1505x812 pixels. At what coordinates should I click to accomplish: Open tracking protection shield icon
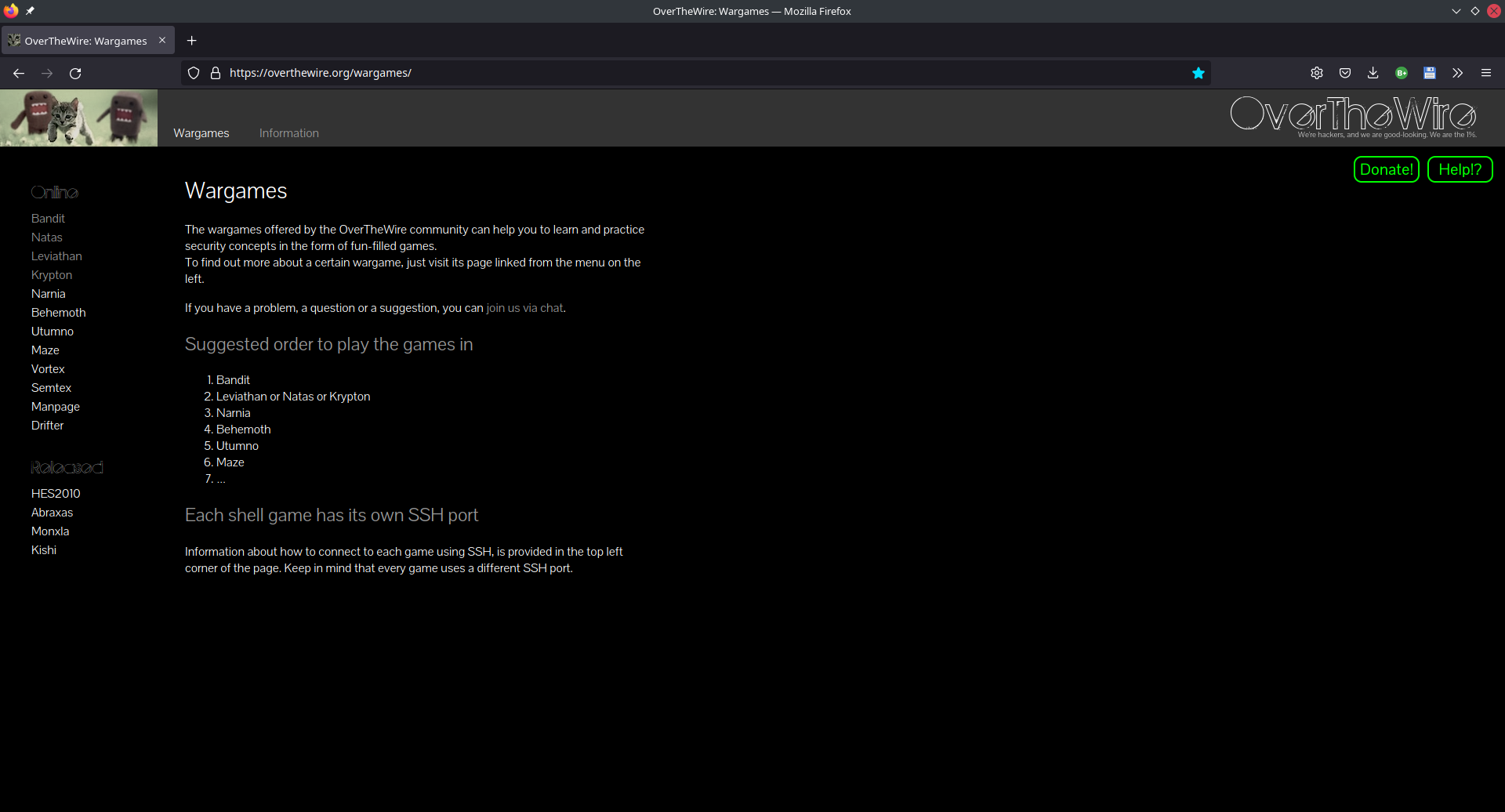(194, 73)
